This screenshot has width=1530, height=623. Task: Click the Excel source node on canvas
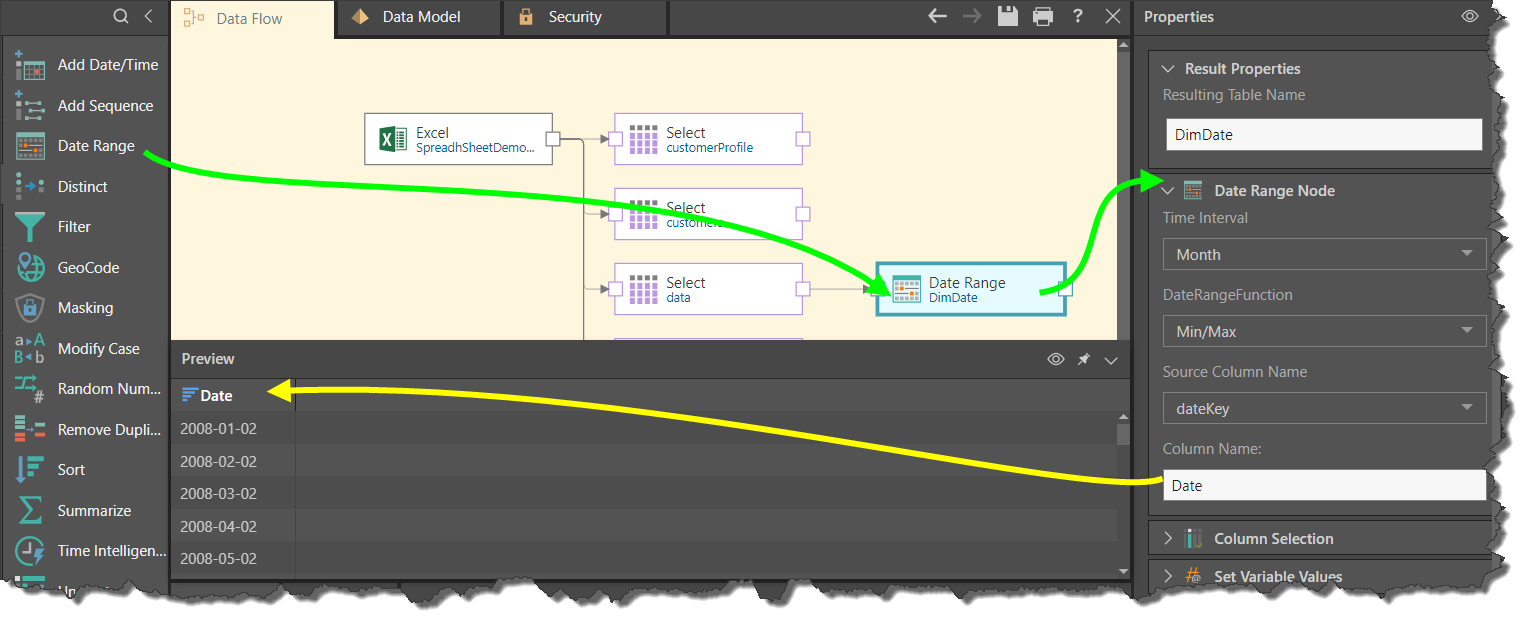tap(458, 139)
